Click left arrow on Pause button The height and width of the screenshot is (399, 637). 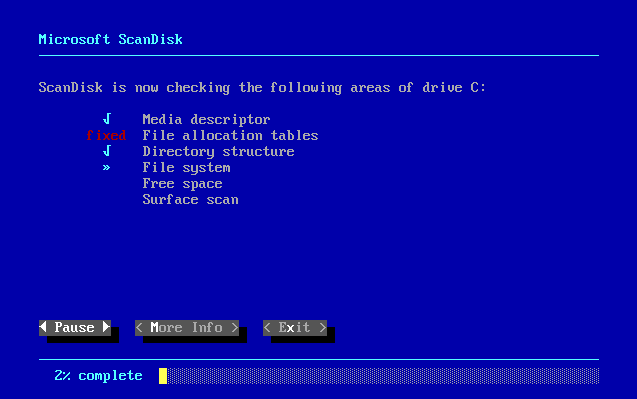(x=43, y=327)
